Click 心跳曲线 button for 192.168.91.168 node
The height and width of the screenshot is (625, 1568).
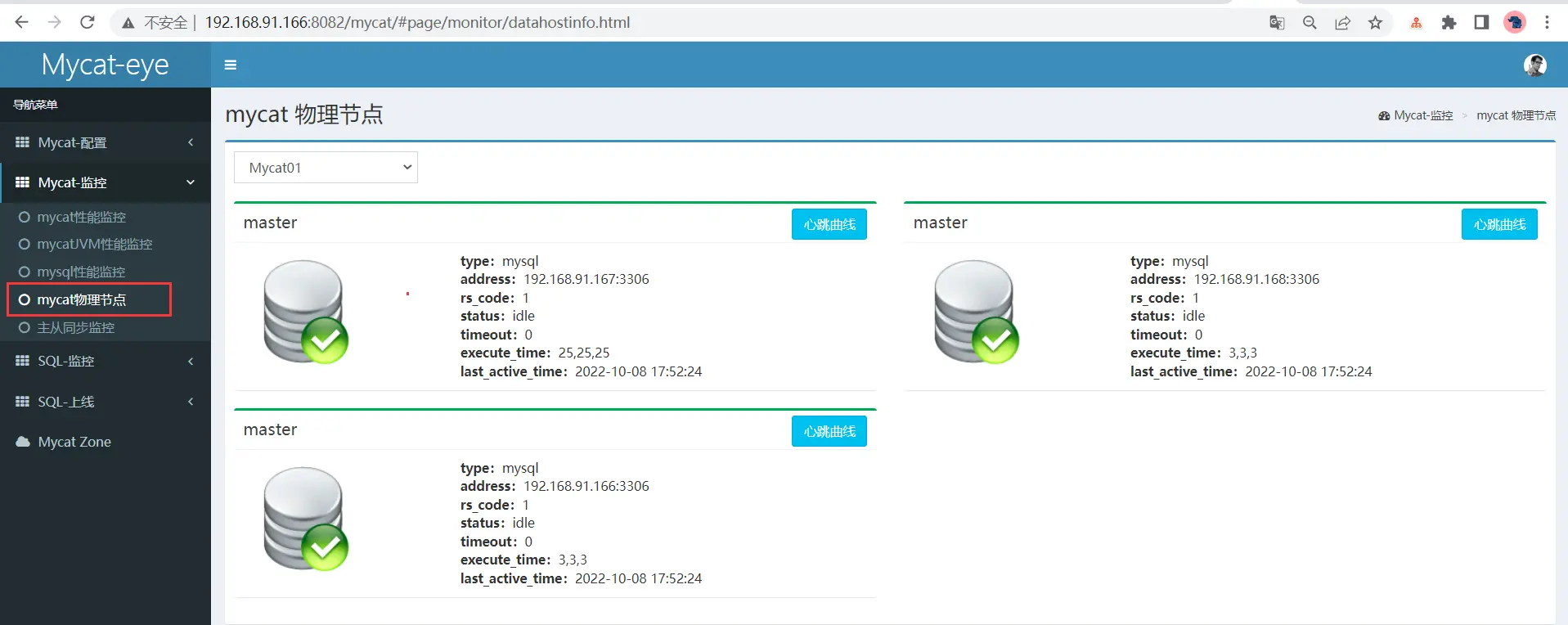(x=1499, y=224)
